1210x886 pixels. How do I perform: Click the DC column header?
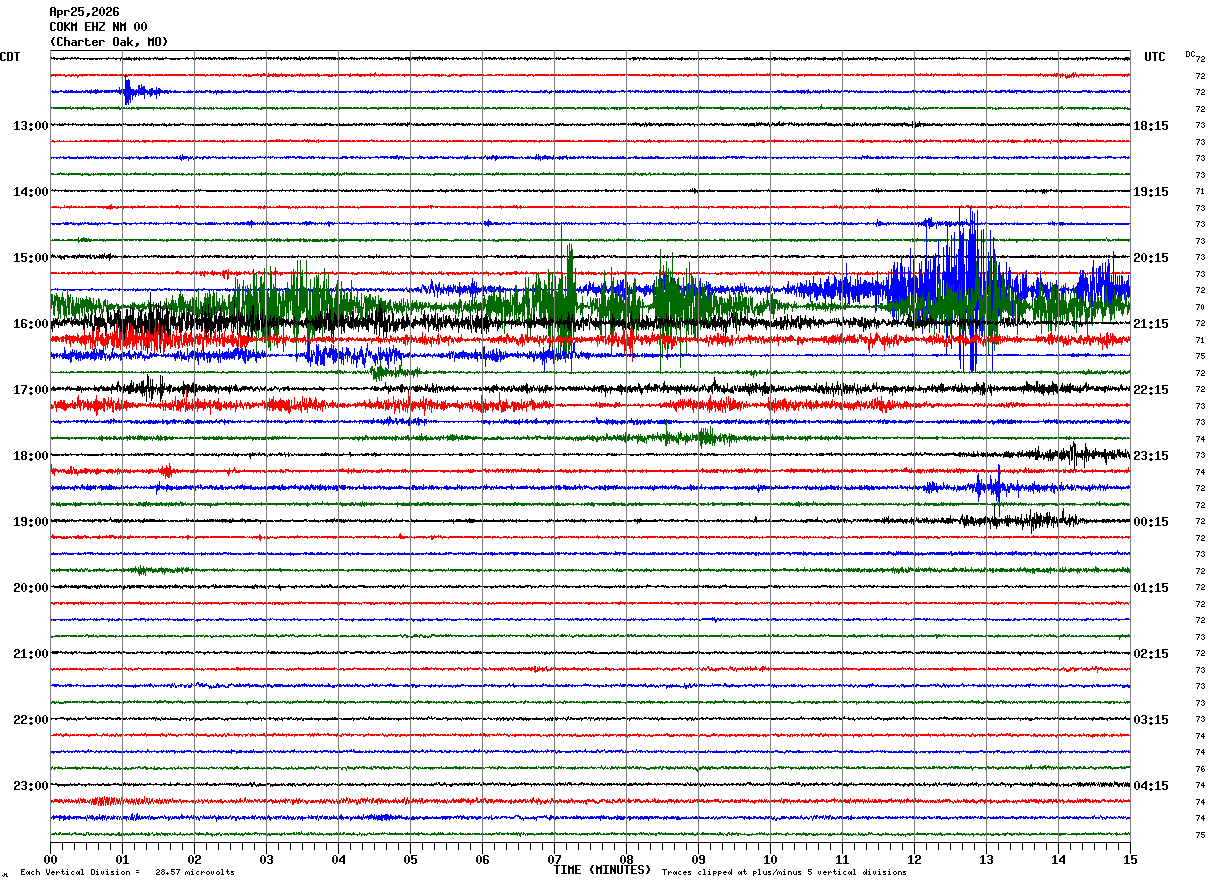[1190, 54]
